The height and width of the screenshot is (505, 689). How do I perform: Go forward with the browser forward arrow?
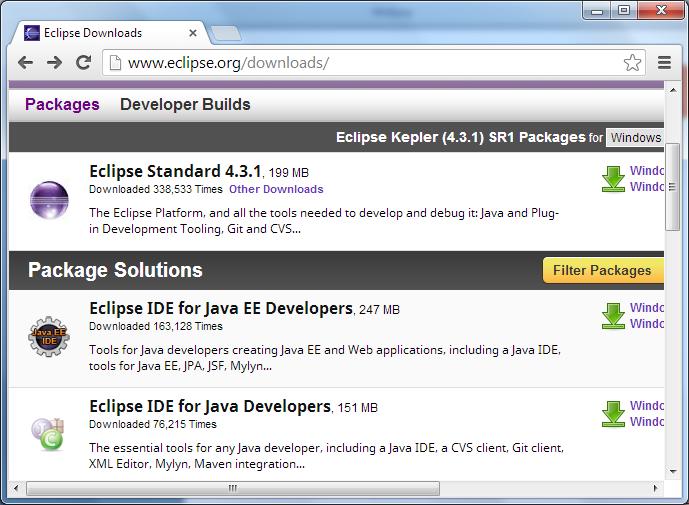[54, 62]
